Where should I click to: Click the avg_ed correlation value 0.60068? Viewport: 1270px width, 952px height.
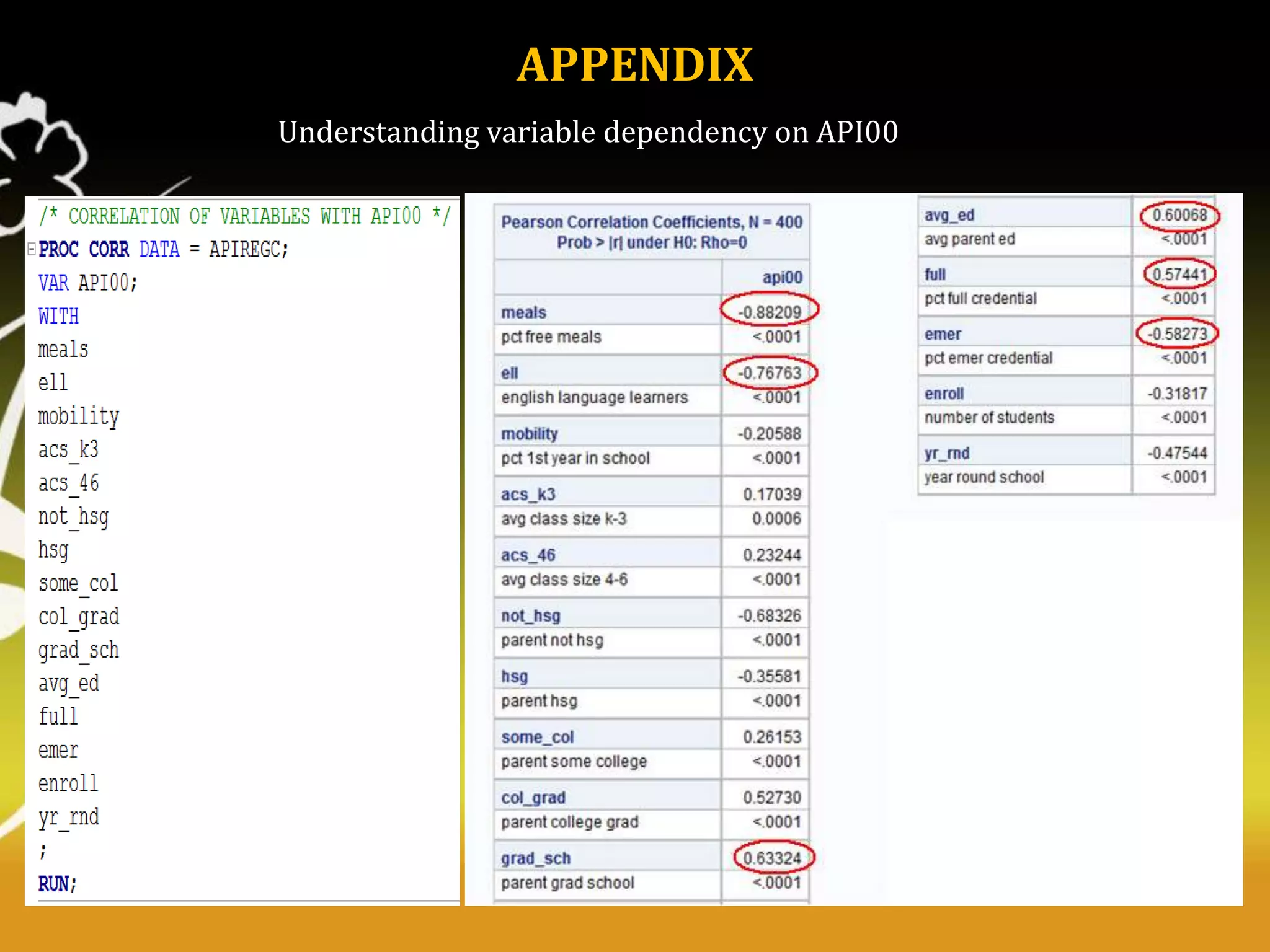[1179, 216]
